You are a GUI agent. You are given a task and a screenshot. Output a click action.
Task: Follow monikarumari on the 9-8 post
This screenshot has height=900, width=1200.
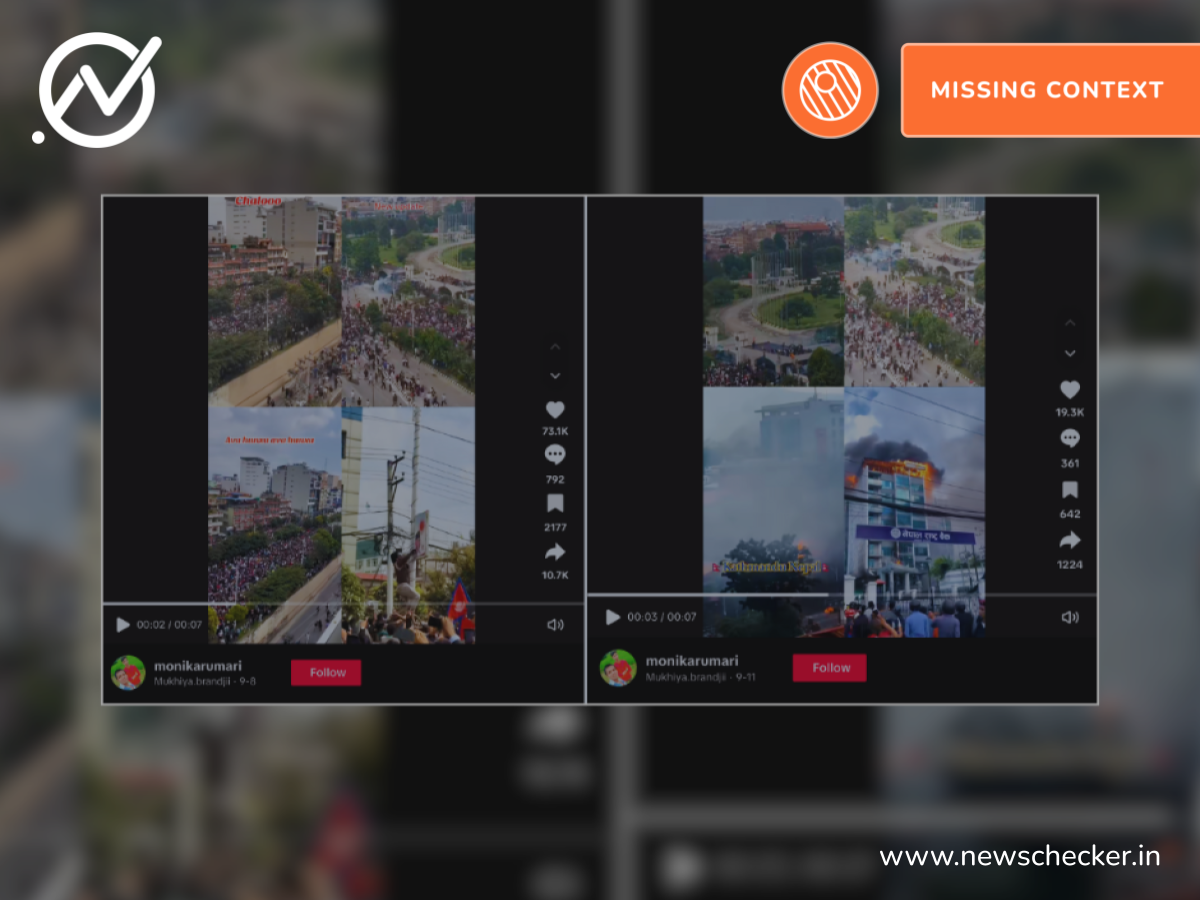pyautogui.click(x=326, y=673)
